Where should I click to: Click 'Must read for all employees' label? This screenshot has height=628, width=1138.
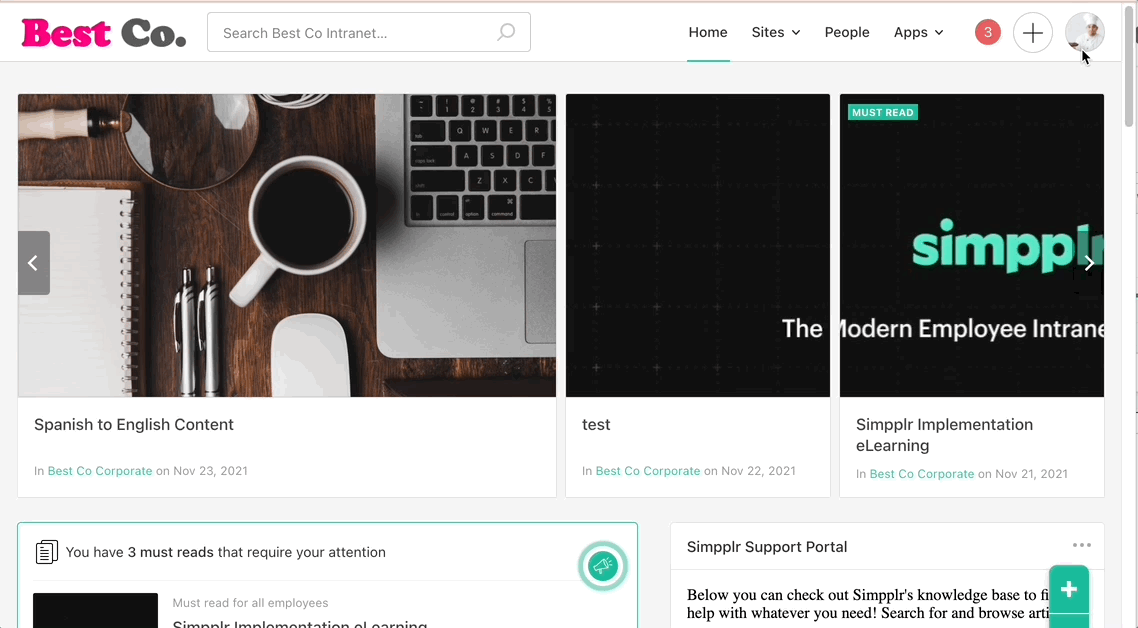click(x=250, y=603)
